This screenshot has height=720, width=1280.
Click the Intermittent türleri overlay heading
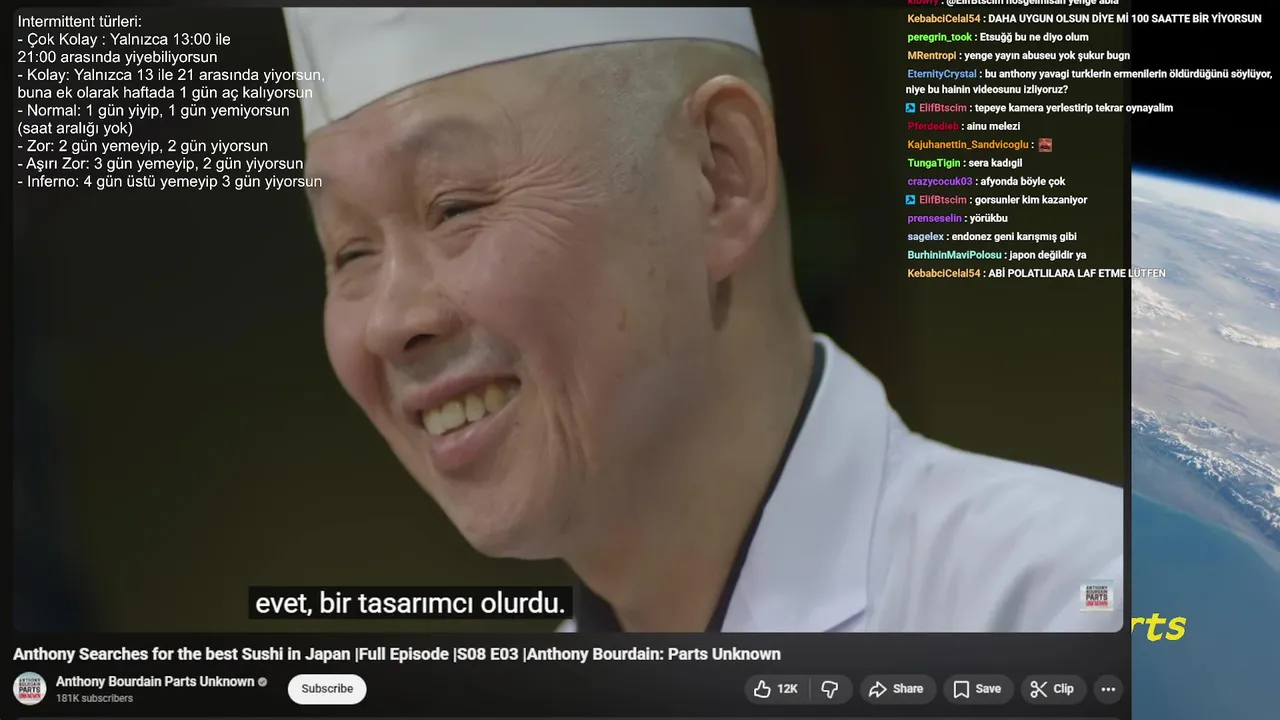[79, 21]
